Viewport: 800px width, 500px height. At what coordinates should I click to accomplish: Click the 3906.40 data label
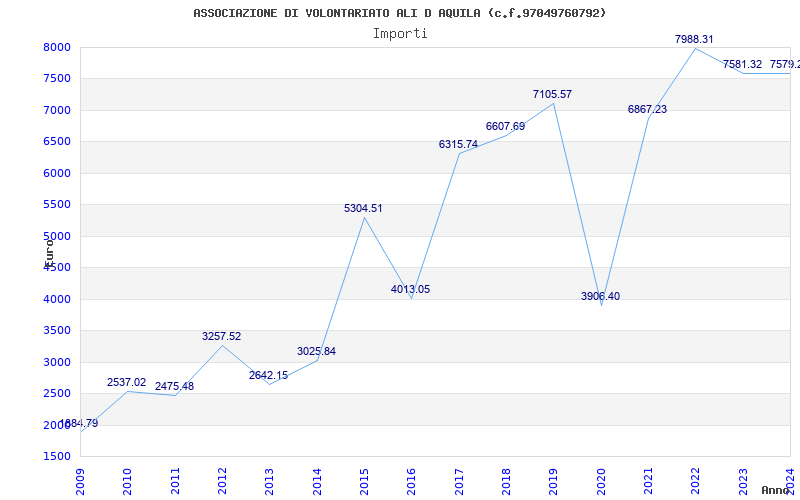point(601,296)
